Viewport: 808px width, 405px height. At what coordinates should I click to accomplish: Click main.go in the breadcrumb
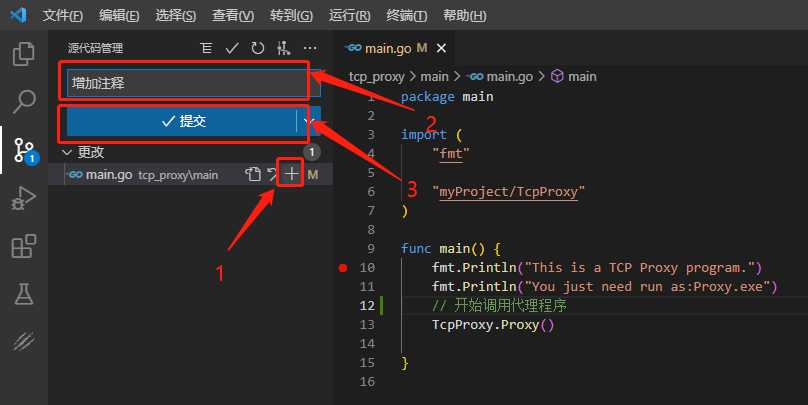click(x=500, y=77)
